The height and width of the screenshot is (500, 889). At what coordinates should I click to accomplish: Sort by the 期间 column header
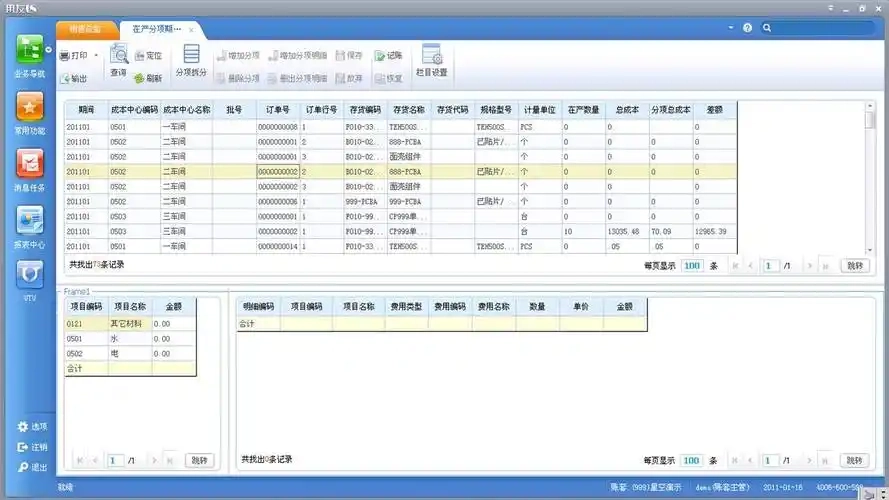tap(86, 110)
